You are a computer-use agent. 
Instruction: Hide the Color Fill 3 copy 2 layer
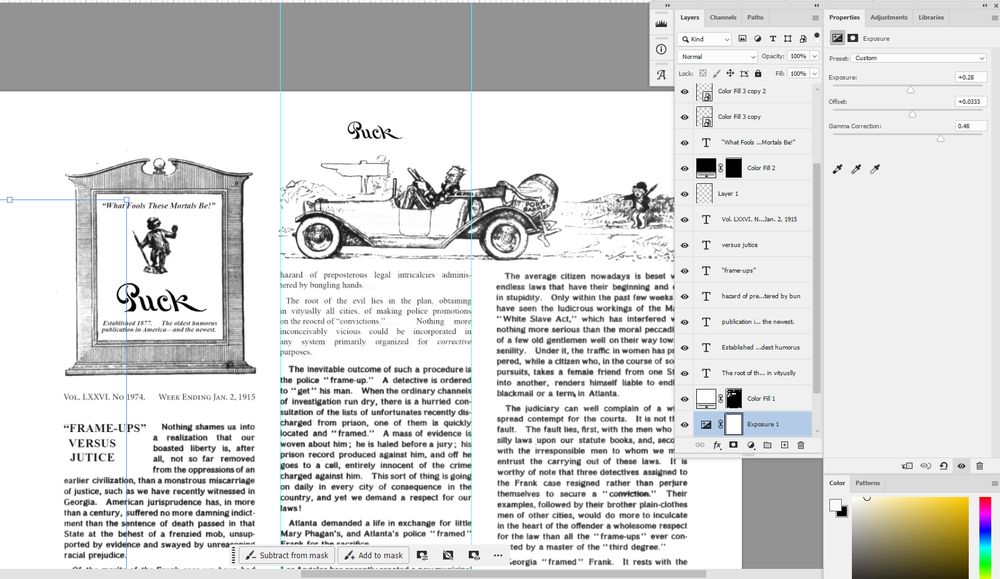click(685, 92)
